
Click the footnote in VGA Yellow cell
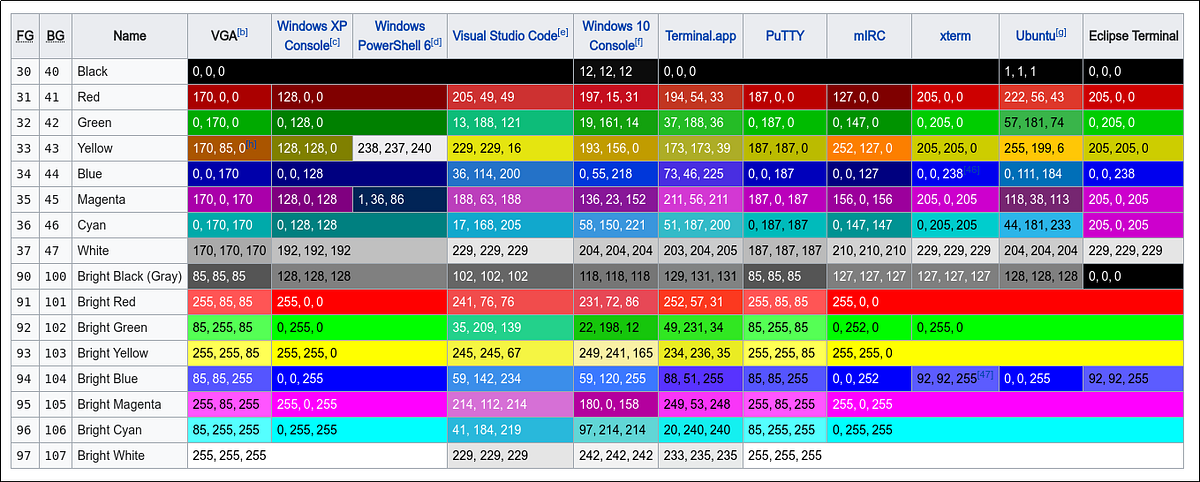(x=251, y=145)
